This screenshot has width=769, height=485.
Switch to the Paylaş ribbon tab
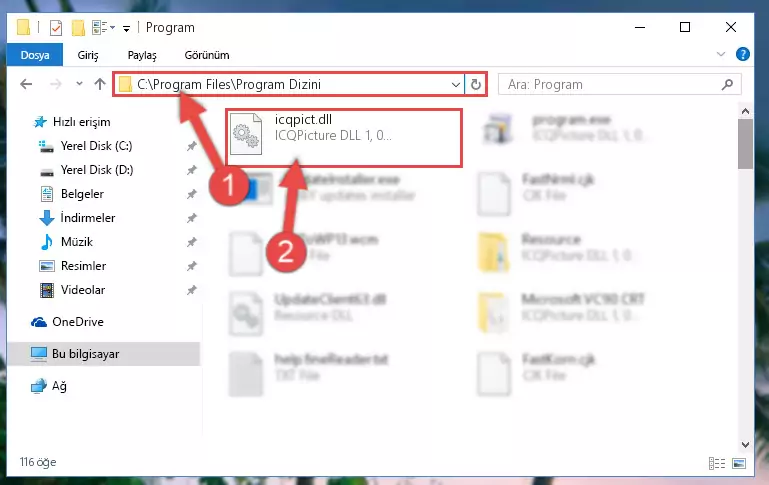point(142,55)
